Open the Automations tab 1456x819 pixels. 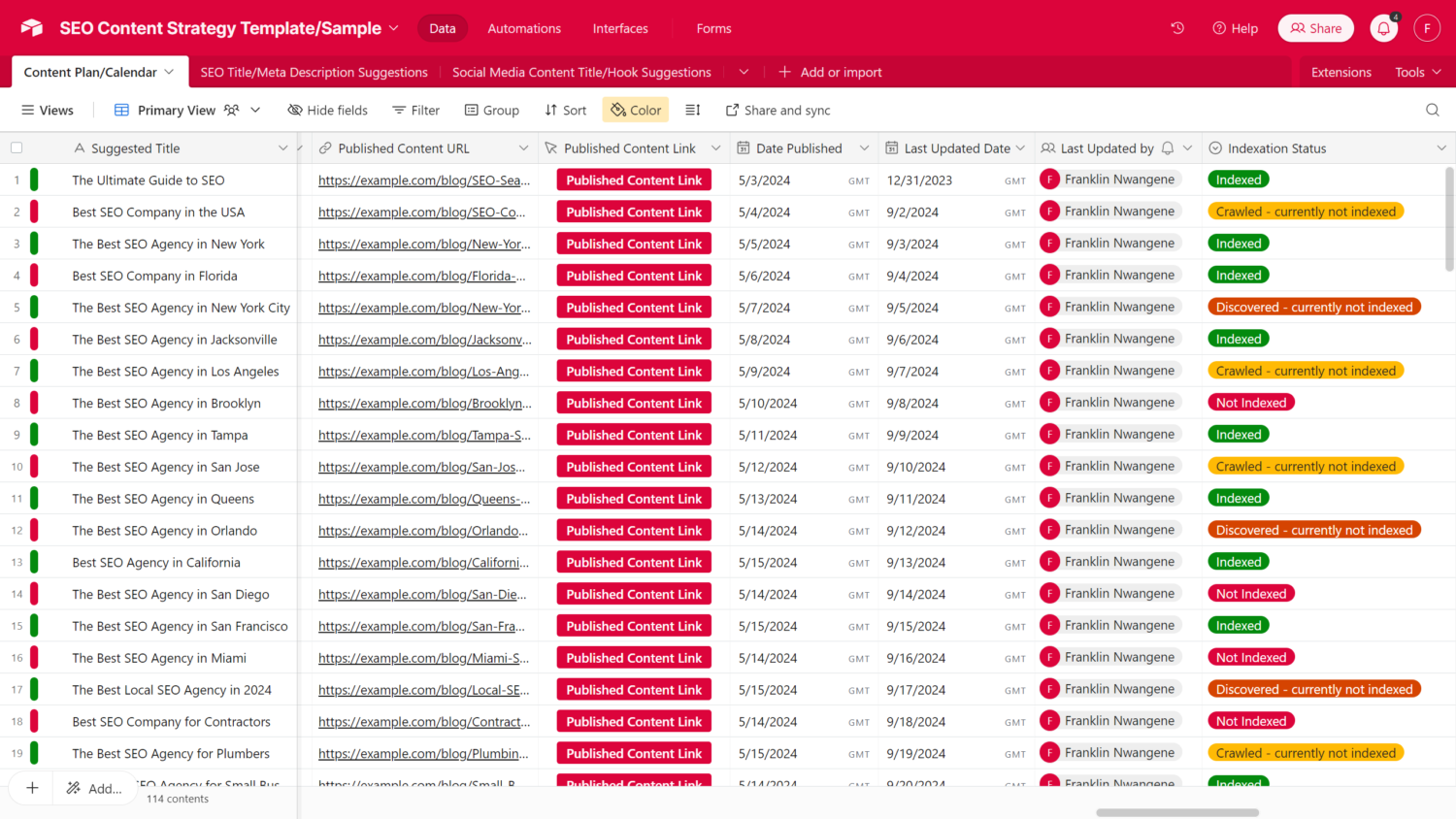tap(524, 29)
